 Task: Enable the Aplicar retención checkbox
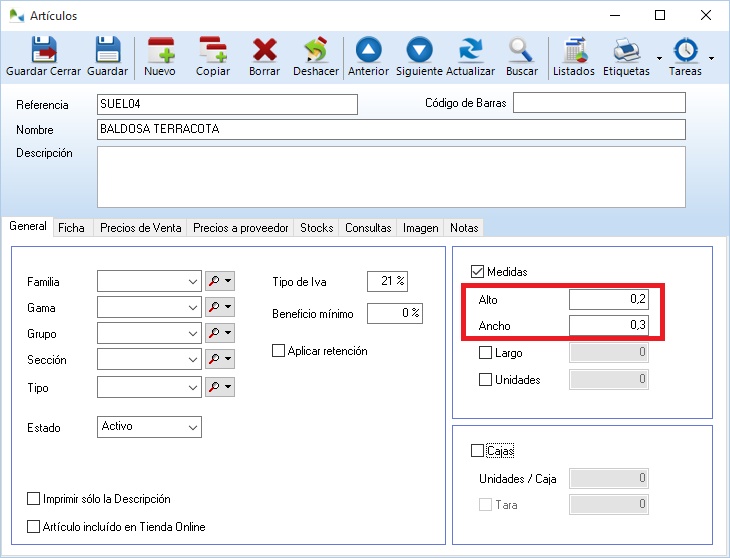pos(279,351)
